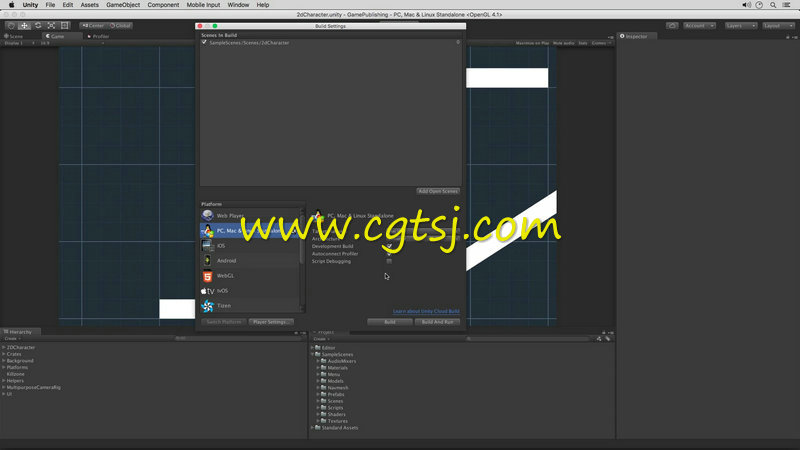800x450 pixels.
Task: Toggle Script Debugging checkbox
Action: tap(389, 261)
